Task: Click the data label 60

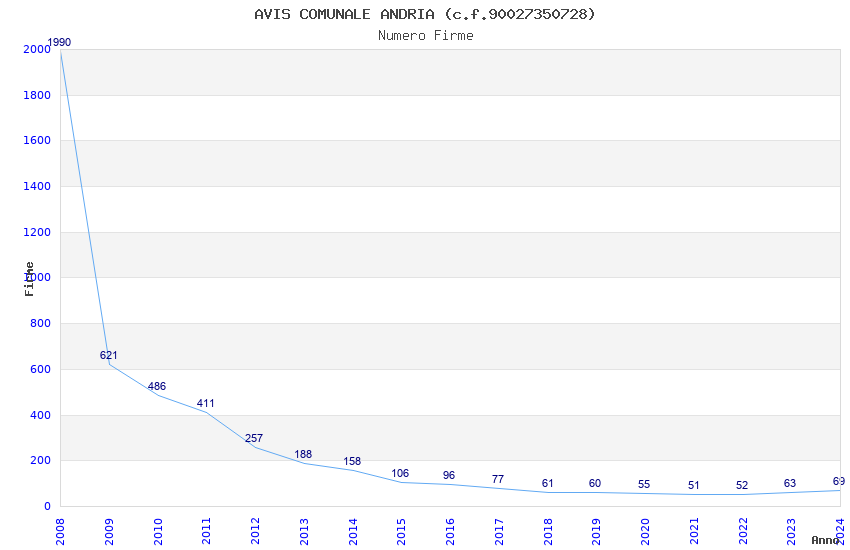Action: coord(595,483)
